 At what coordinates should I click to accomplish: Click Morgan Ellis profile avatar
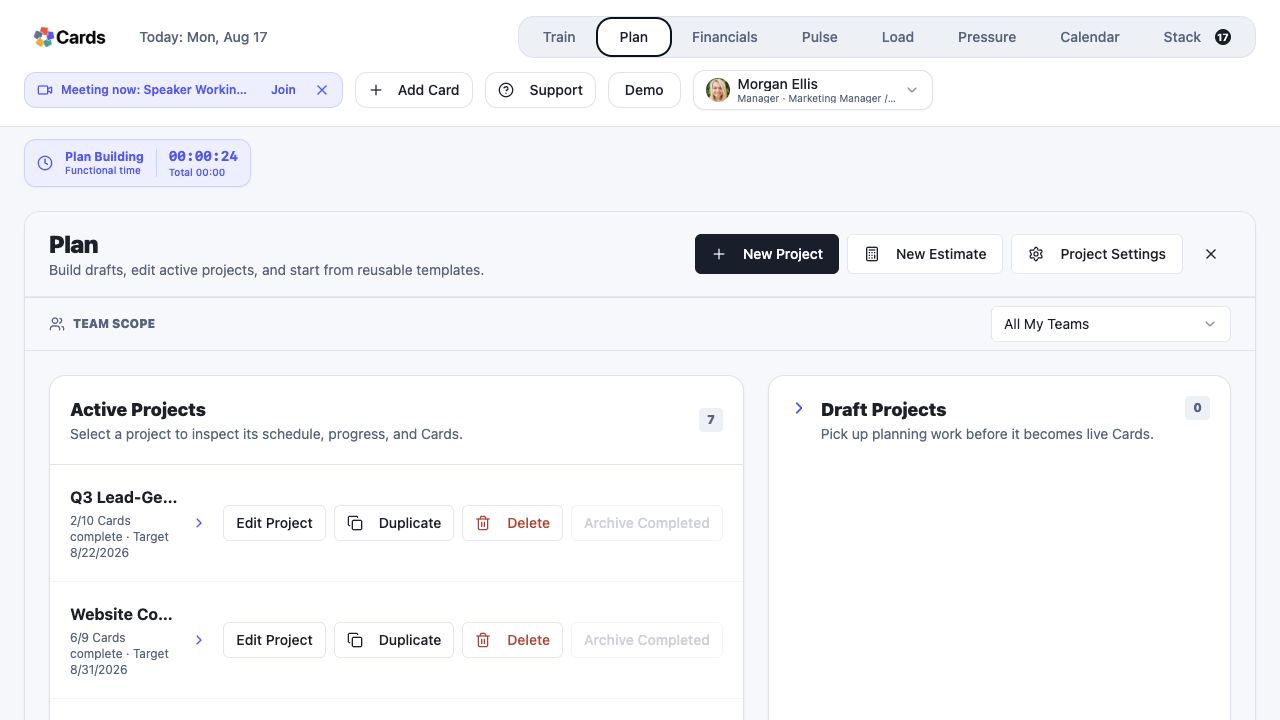(x=718, y=90)
